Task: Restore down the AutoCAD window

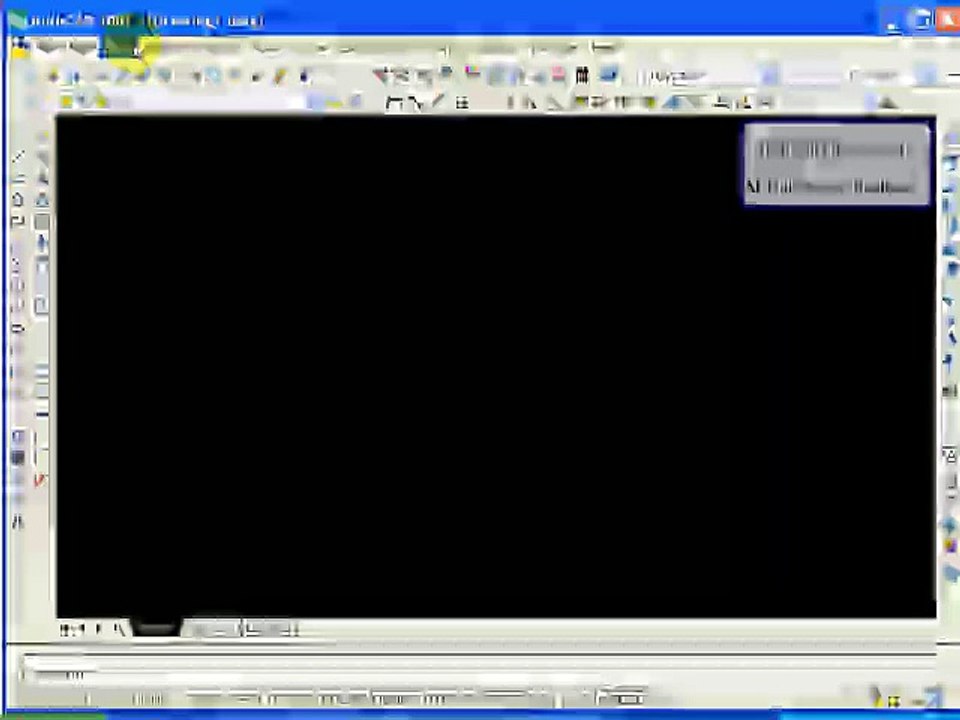Action: click(920, 21)
